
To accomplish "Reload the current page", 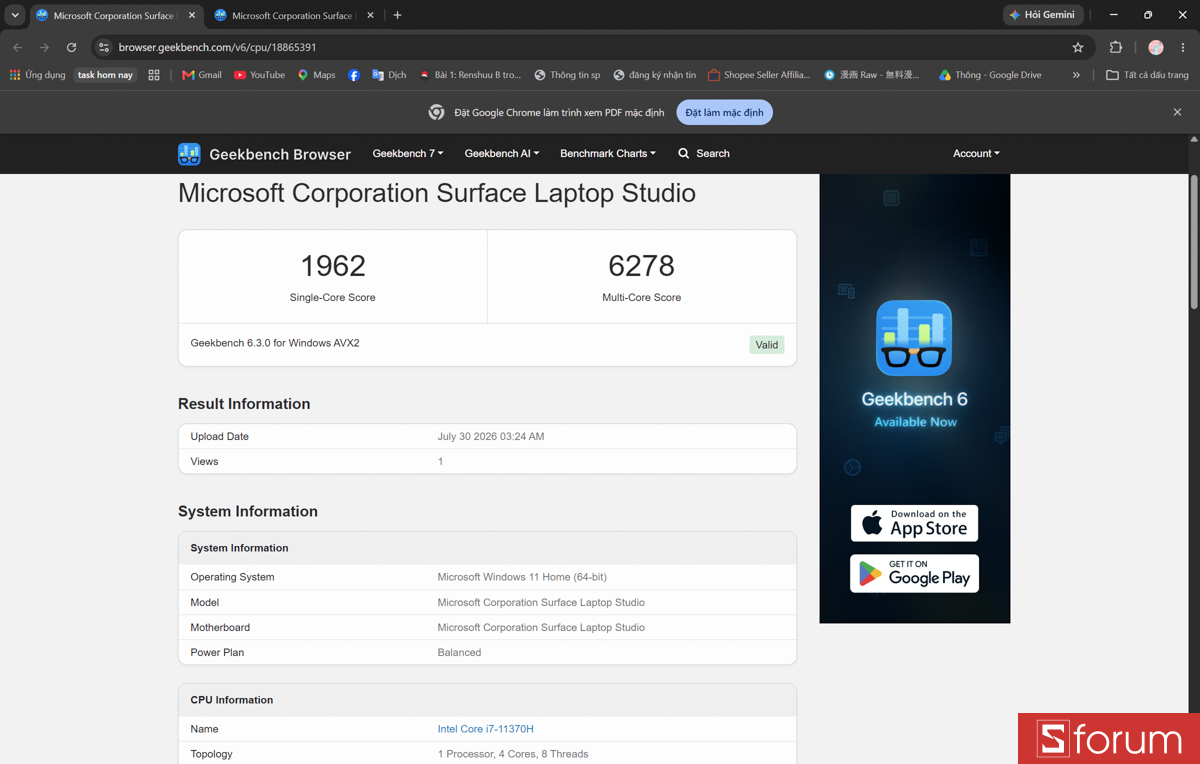I will click(x=71, y=47).
